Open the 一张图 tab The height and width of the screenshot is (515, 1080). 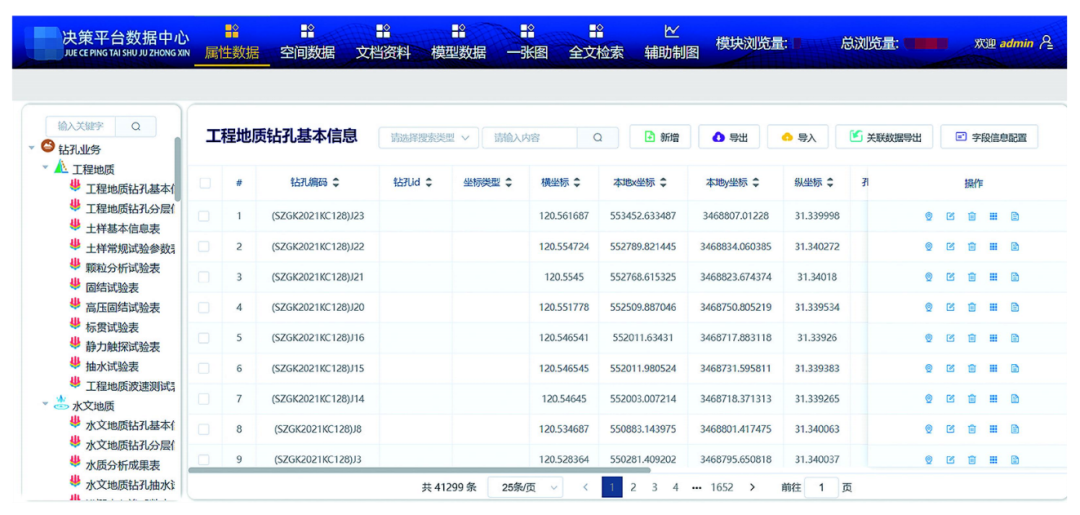527,43
